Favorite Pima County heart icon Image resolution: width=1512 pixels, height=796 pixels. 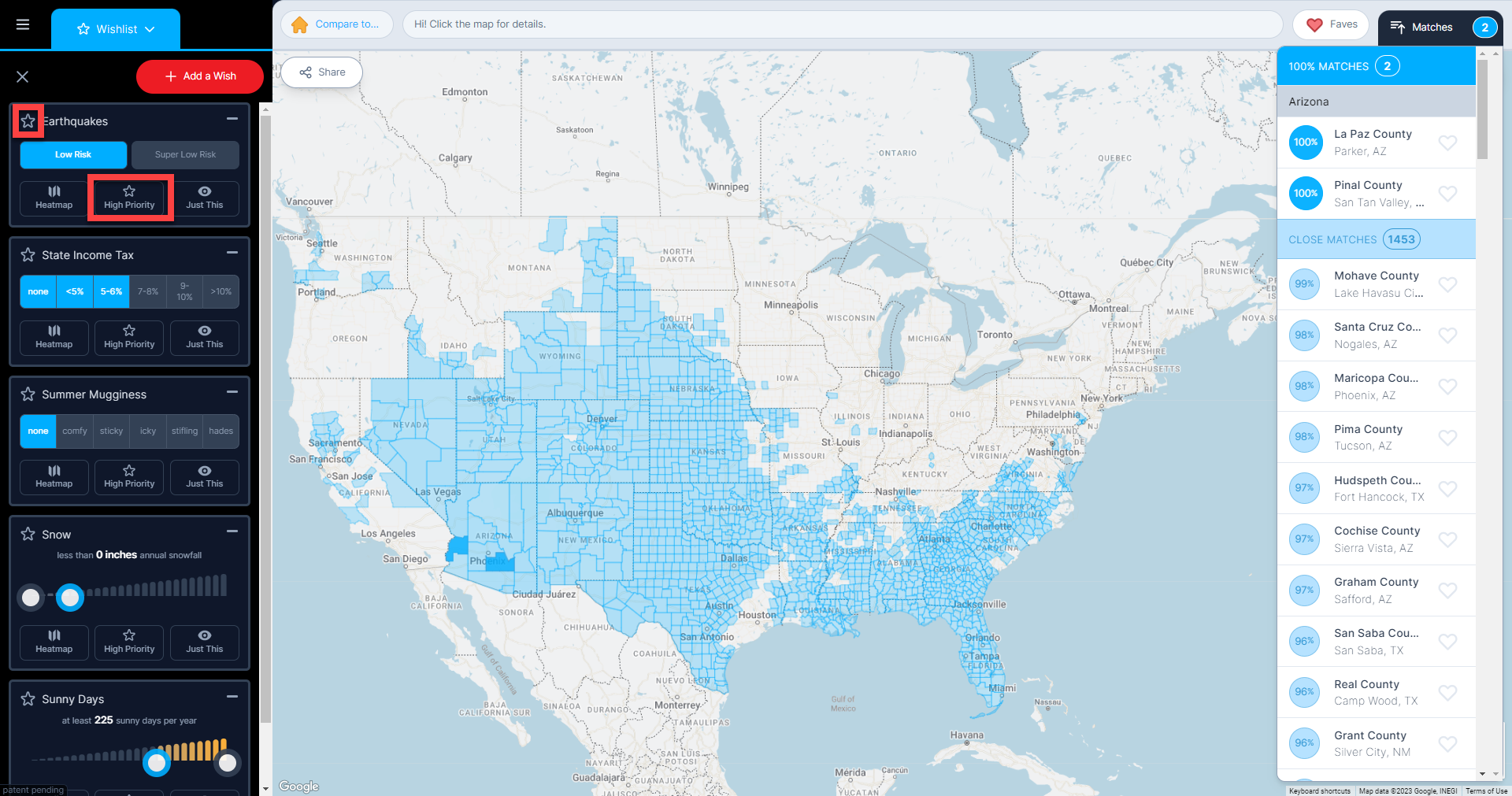pyautogui.click(x=1447, y=437)
